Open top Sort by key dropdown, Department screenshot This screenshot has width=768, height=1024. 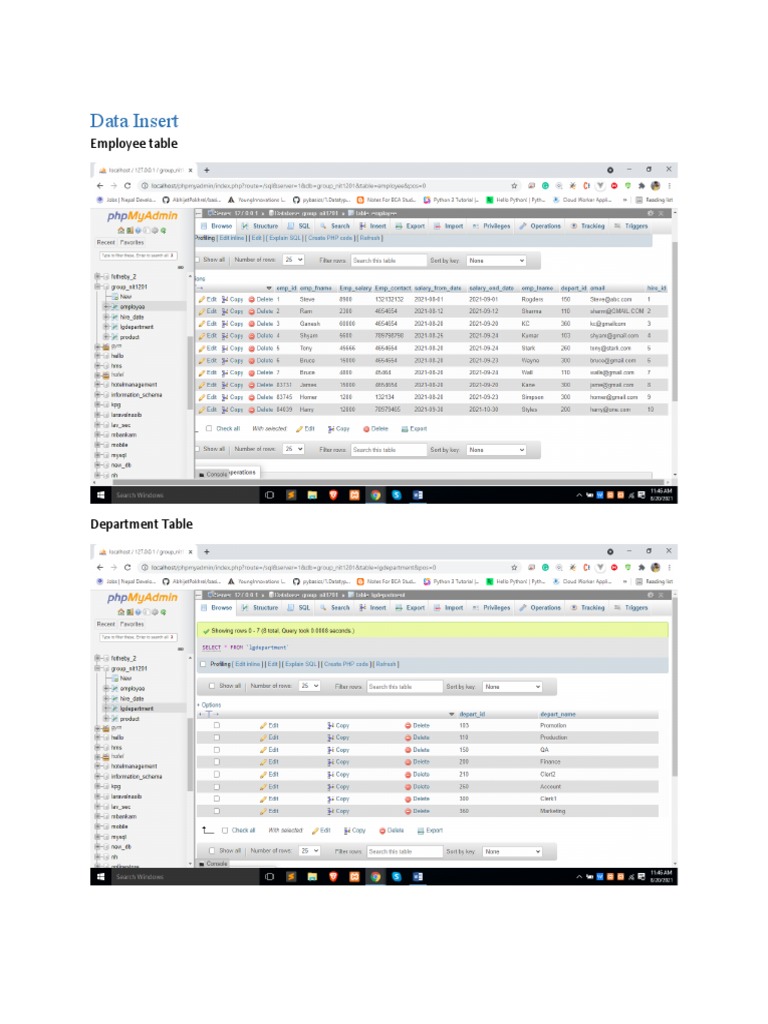tap(513, 687)
